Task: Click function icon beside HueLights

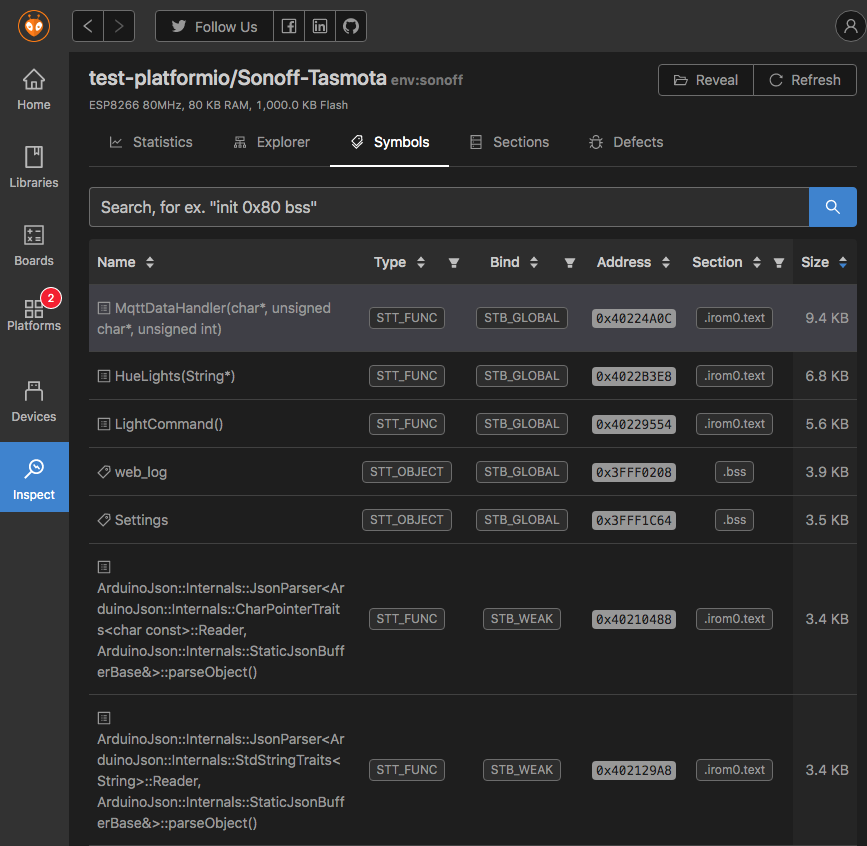Action: [103, 376]
